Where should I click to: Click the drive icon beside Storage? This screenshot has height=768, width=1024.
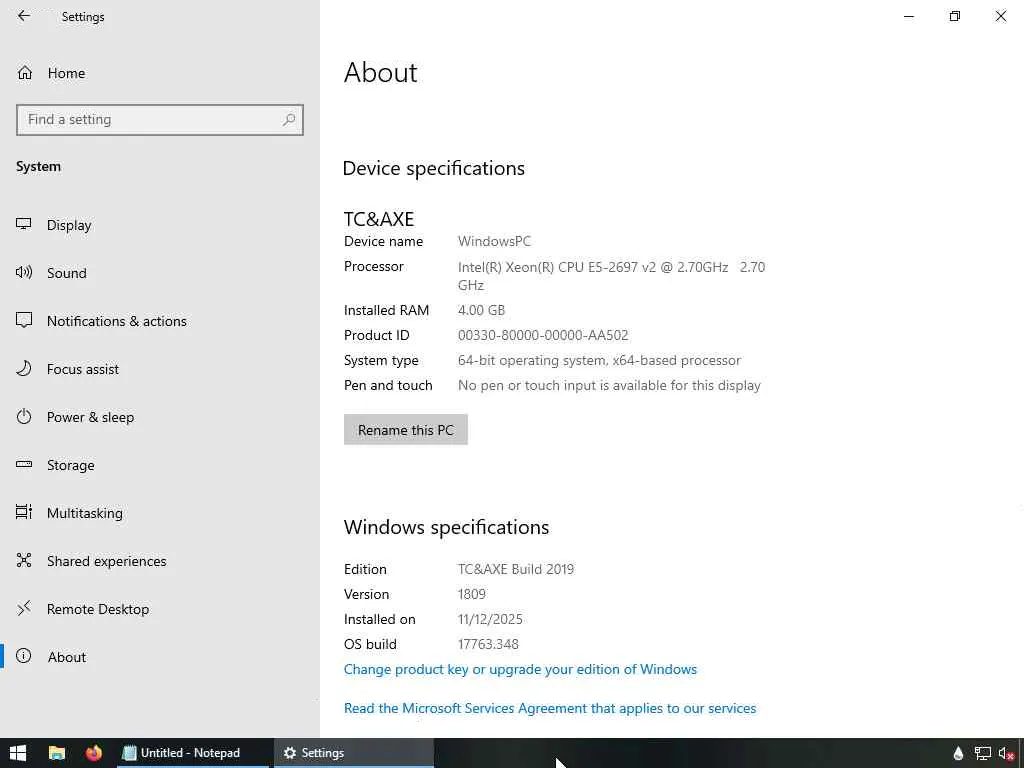[x=24, y=464]
